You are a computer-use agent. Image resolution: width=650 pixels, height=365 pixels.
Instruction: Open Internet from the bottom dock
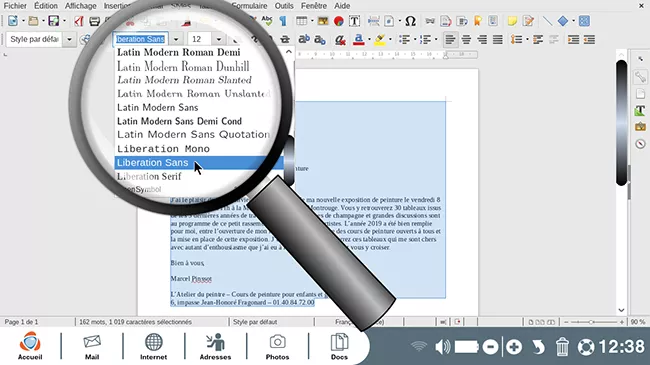pyautogui.click(x=153, y=346)
